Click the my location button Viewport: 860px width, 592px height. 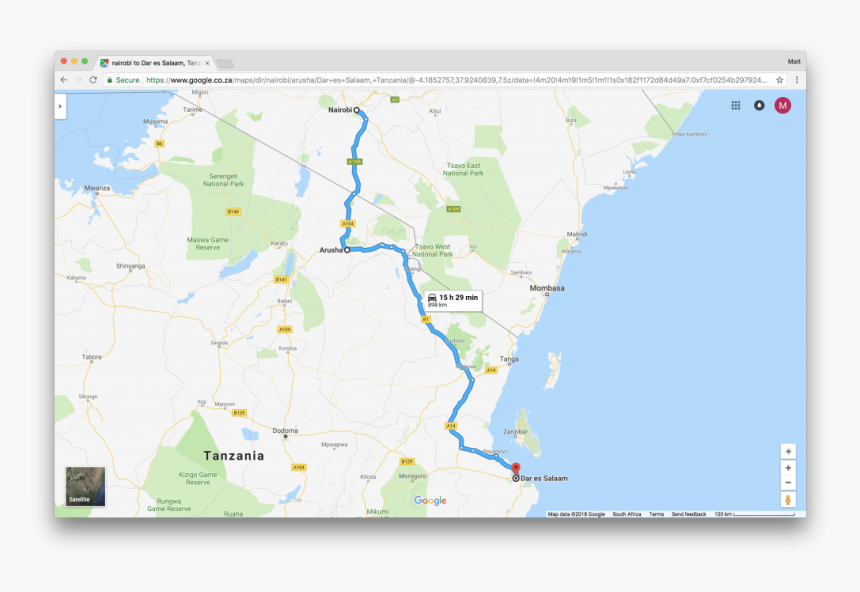pyautogui.click(x=788, y=452)
